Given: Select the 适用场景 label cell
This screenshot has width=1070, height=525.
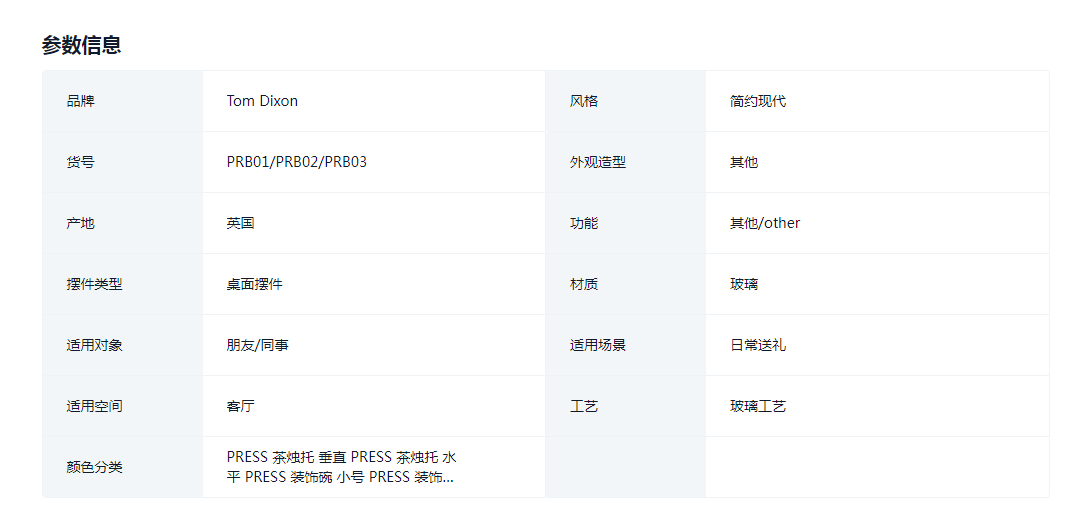Looking at the screenshot, I should 626,345.
